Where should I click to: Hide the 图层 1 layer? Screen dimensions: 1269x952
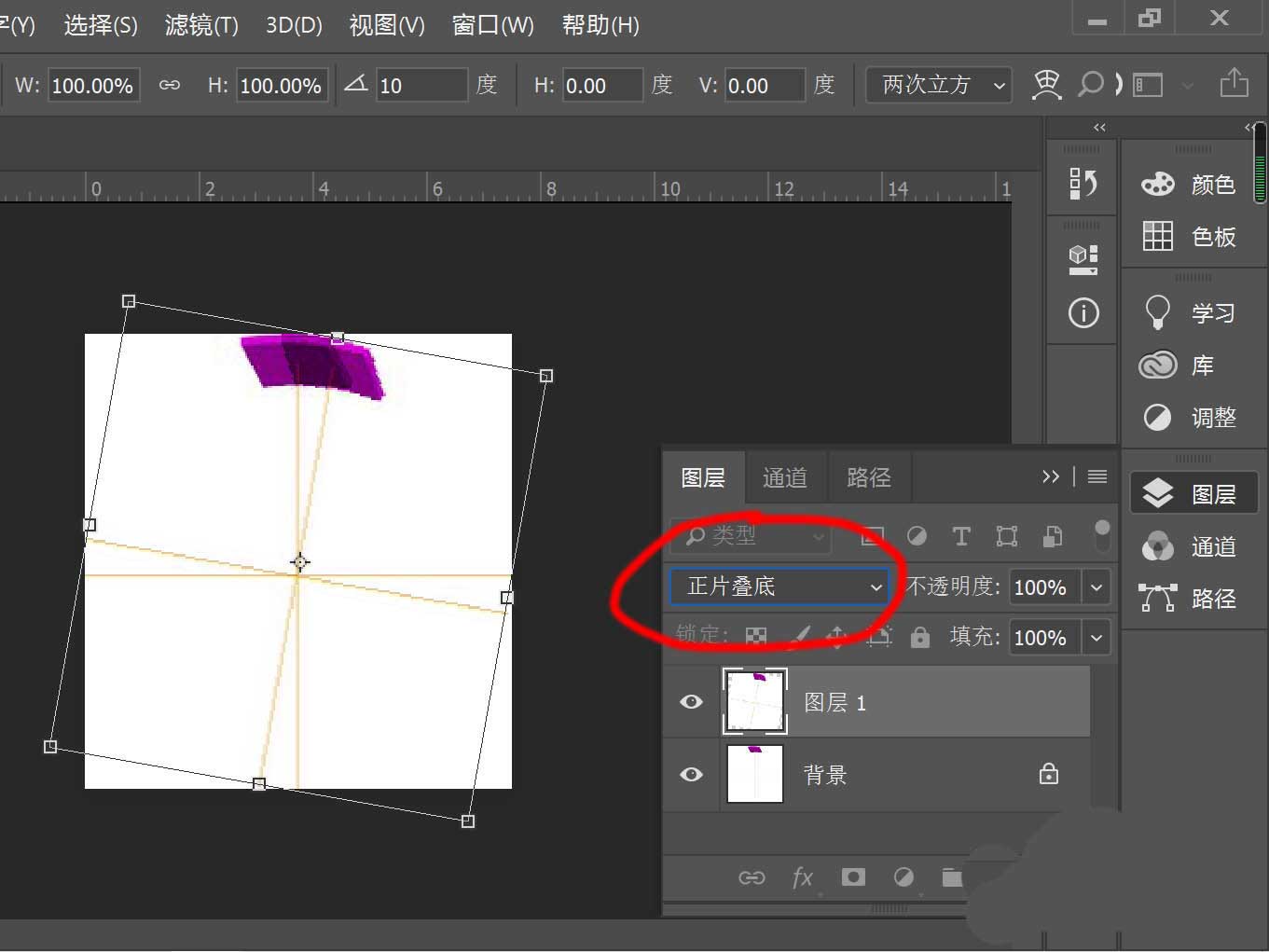690,701
